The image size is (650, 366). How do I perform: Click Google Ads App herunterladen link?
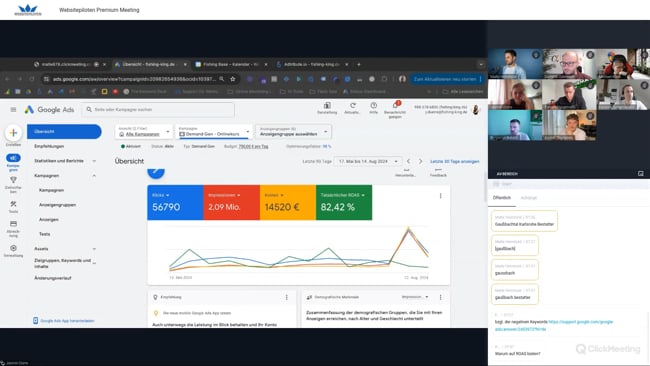(x=63, y=321)
